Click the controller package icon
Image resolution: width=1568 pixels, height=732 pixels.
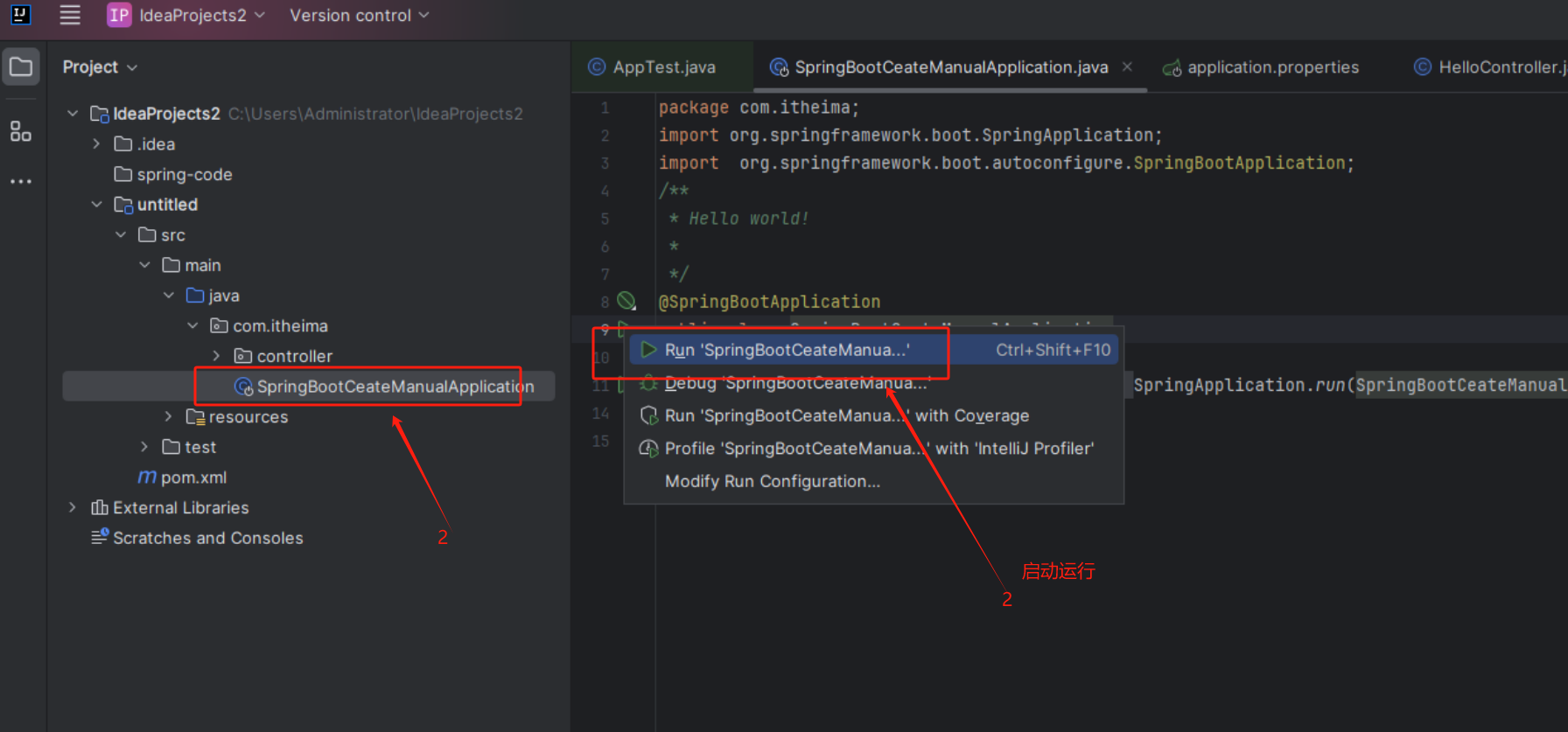243,356
